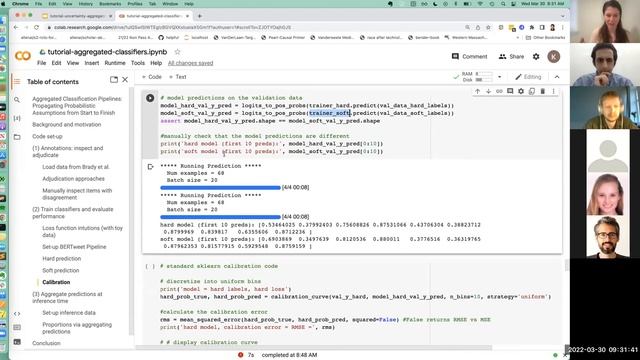This screenshot has height=360, width=640.
Task: Open more cell actions menu
Action: pos(553,91)
